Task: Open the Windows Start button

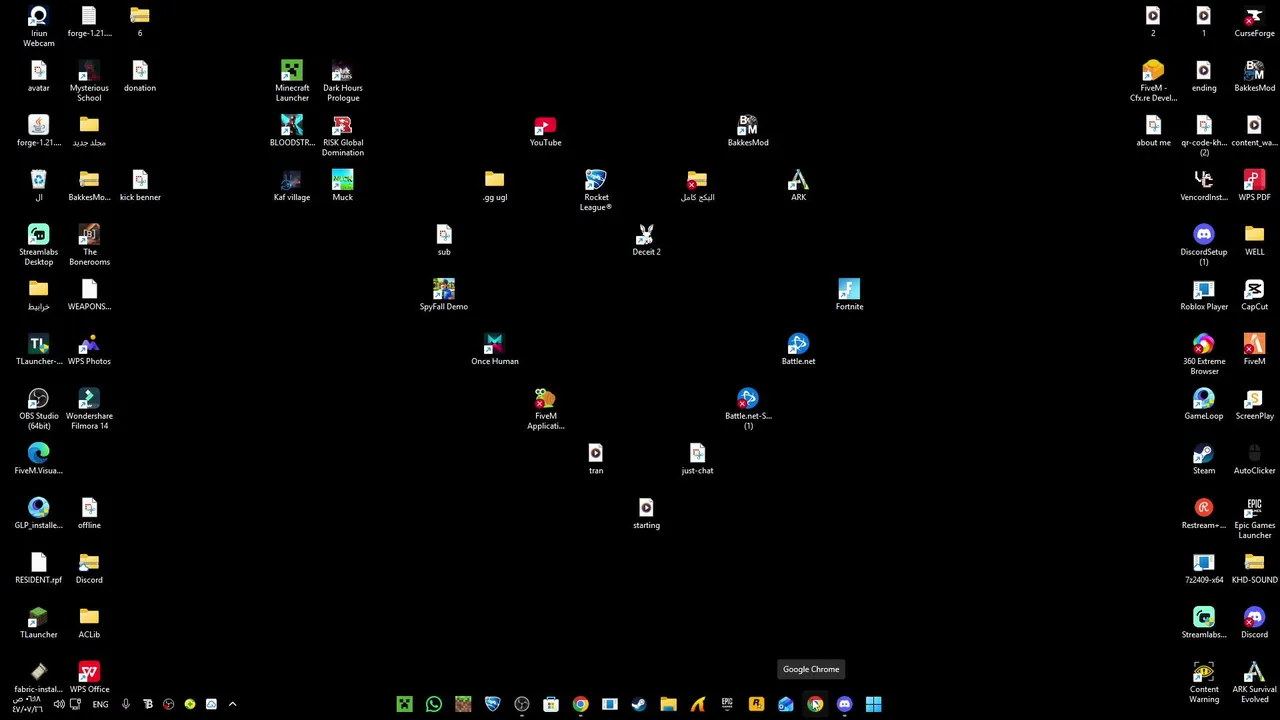Action: click(873, 704)
